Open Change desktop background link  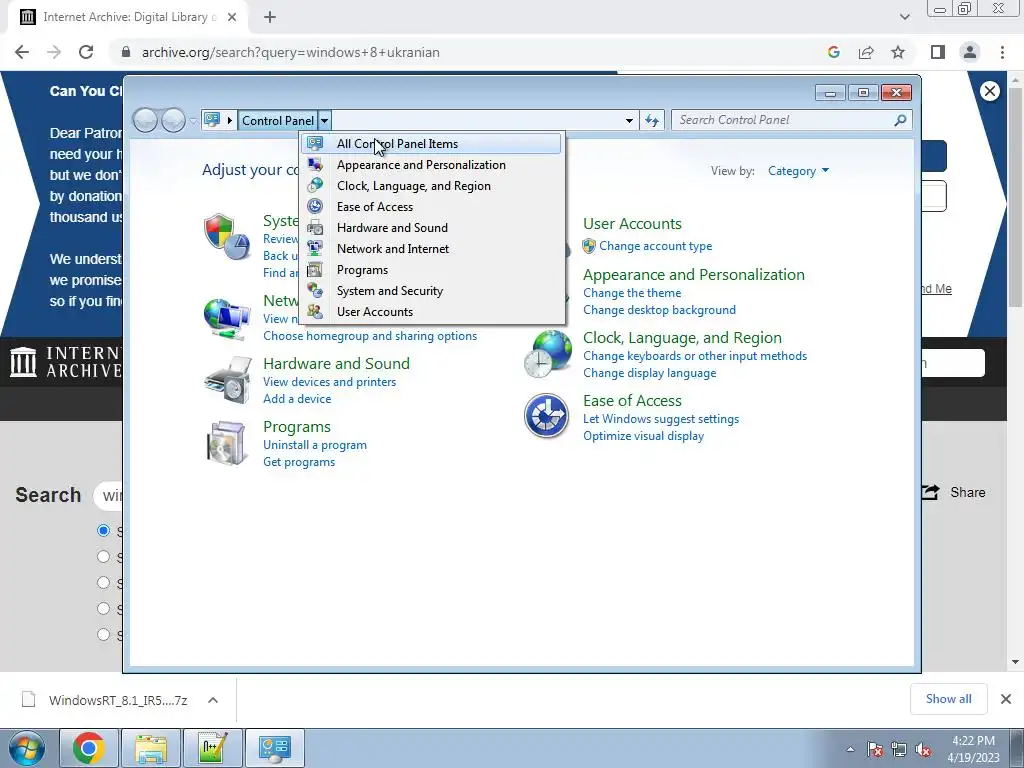point(660,310)
